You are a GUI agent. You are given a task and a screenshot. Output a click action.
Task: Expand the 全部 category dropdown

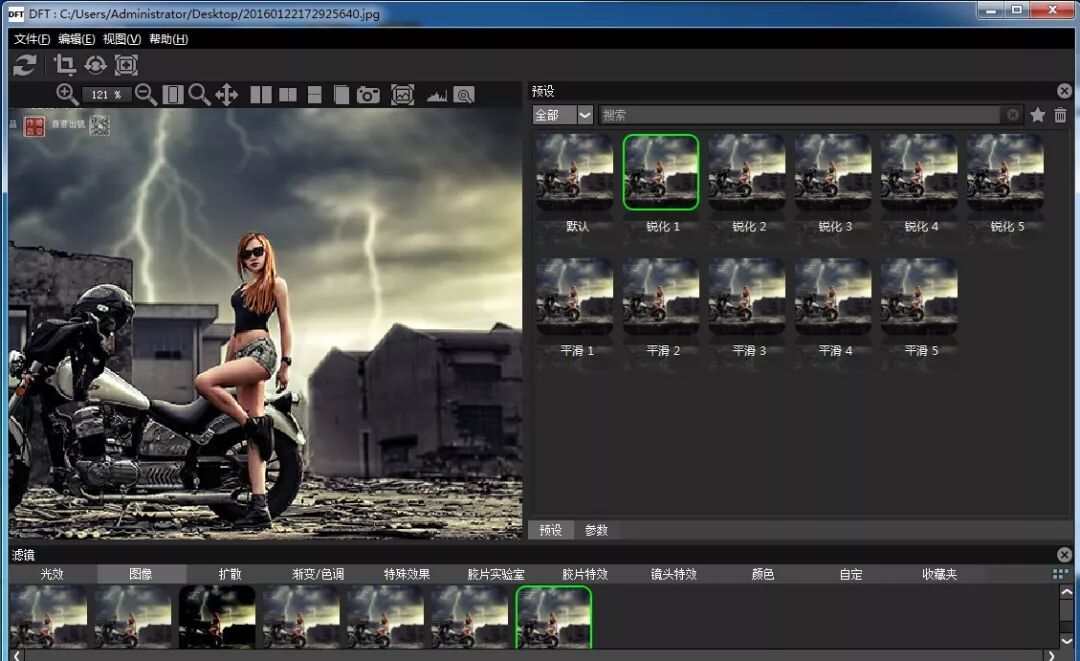pos(585,115)
